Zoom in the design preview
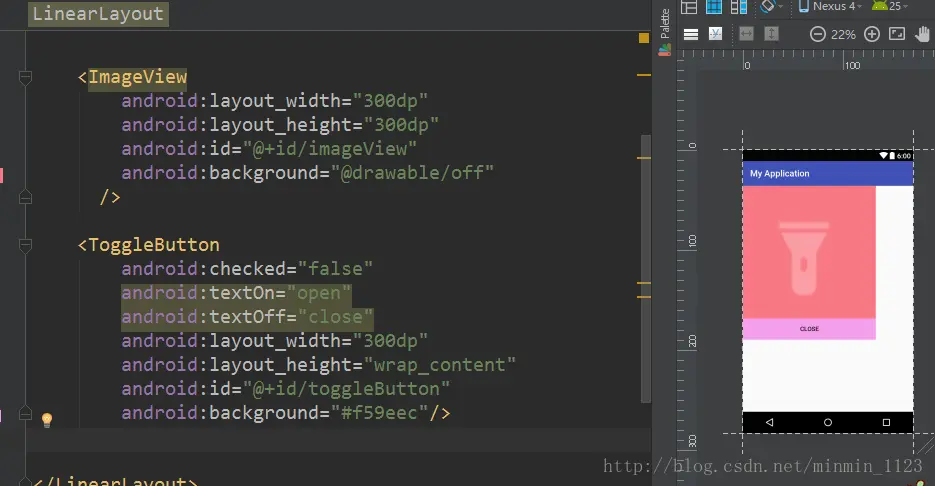This screenshot has width=935, height=486. (872, 34)
